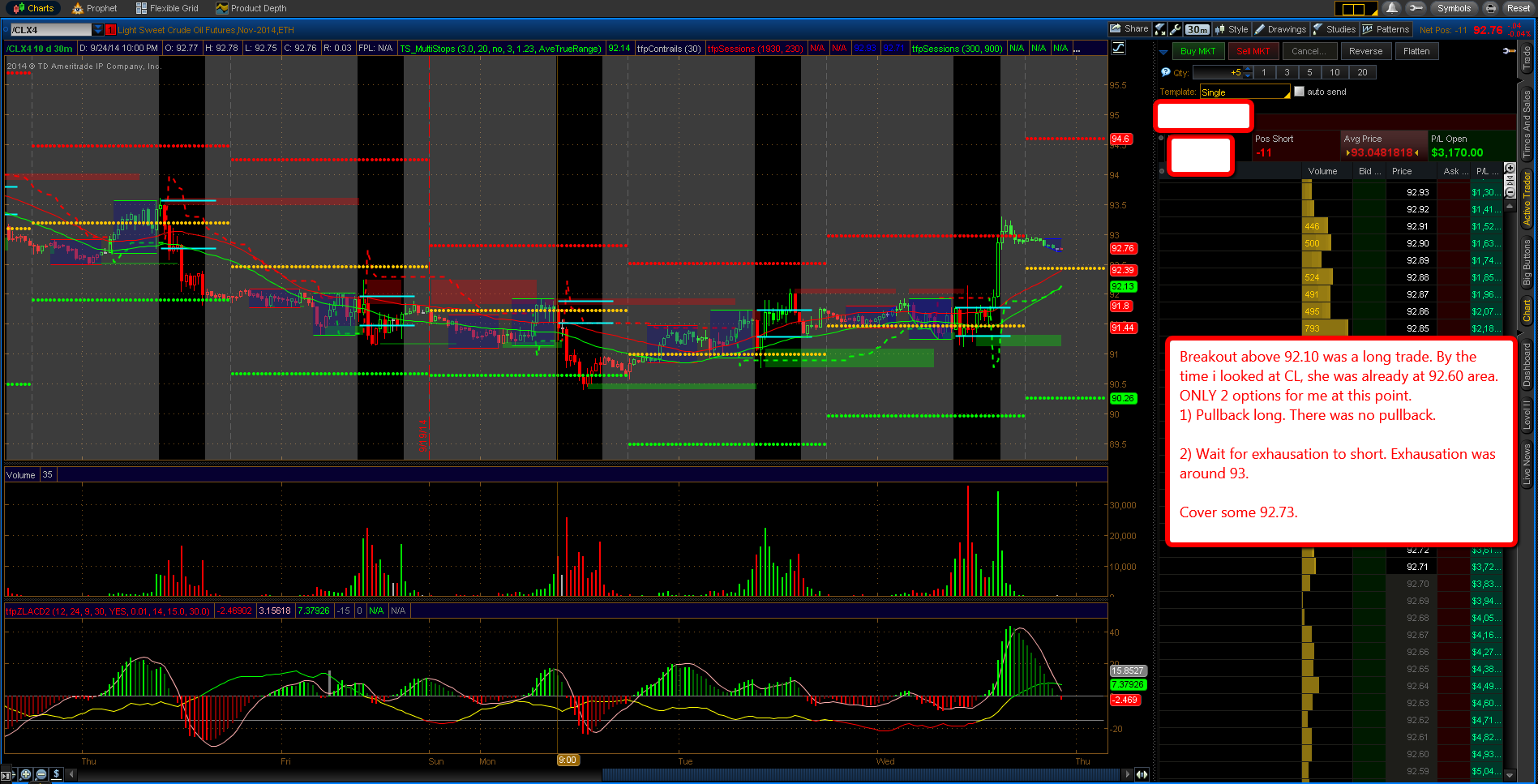
Task: Click the /CLX4 symbol input field
Action: pos(50,30)
